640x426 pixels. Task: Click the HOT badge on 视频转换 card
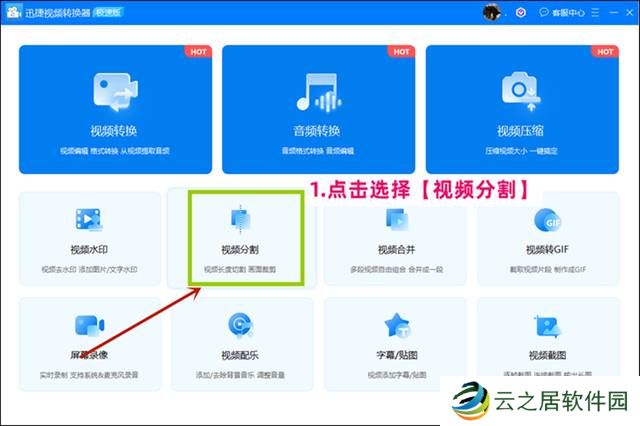pyautogui.click(x=196, y=51)
